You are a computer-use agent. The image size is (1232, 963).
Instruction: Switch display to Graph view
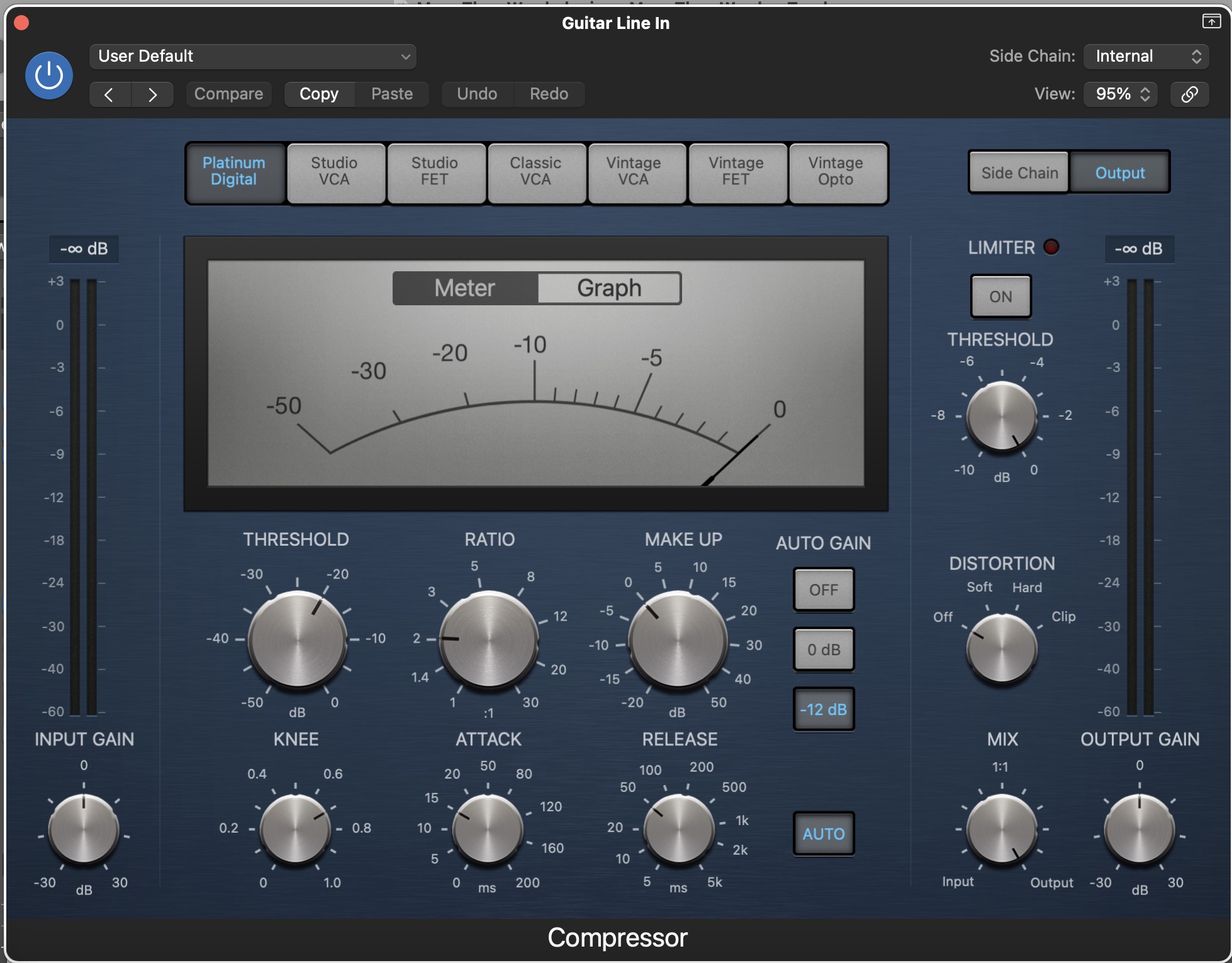[609, 288]
